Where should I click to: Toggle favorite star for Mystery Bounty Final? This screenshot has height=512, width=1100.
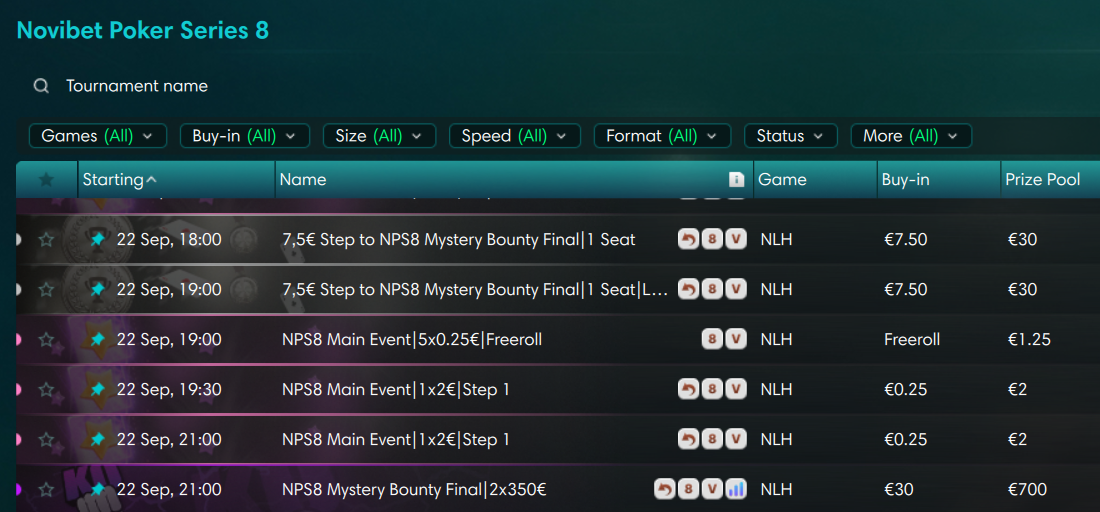[46, 489]
